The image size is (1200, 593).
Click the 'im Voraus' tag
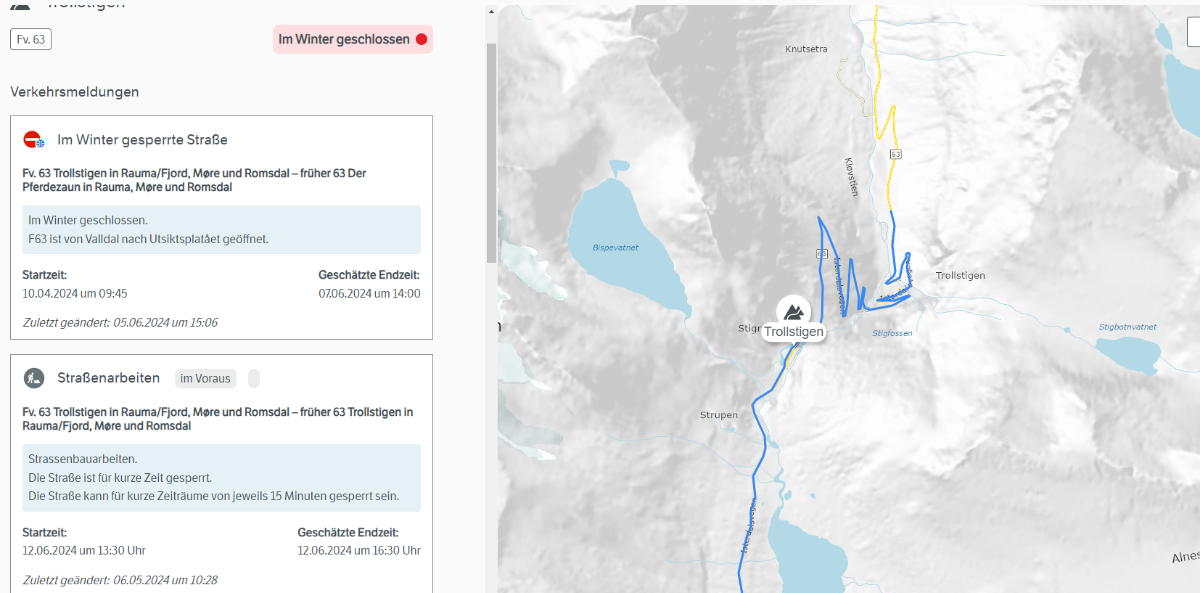pyautogui.click(x=206, y=378)
